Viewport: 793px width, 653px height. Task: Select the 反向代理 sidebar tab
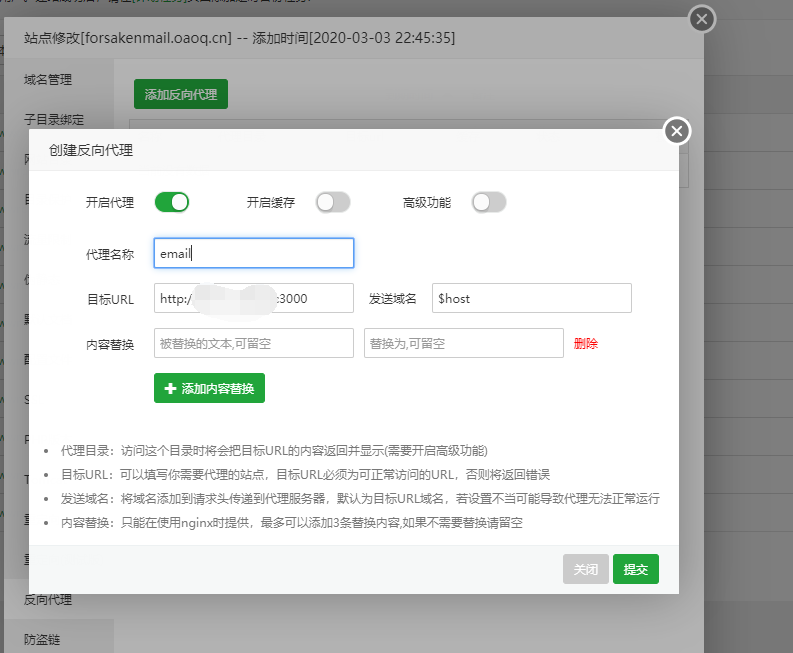(x=48, y=600)
